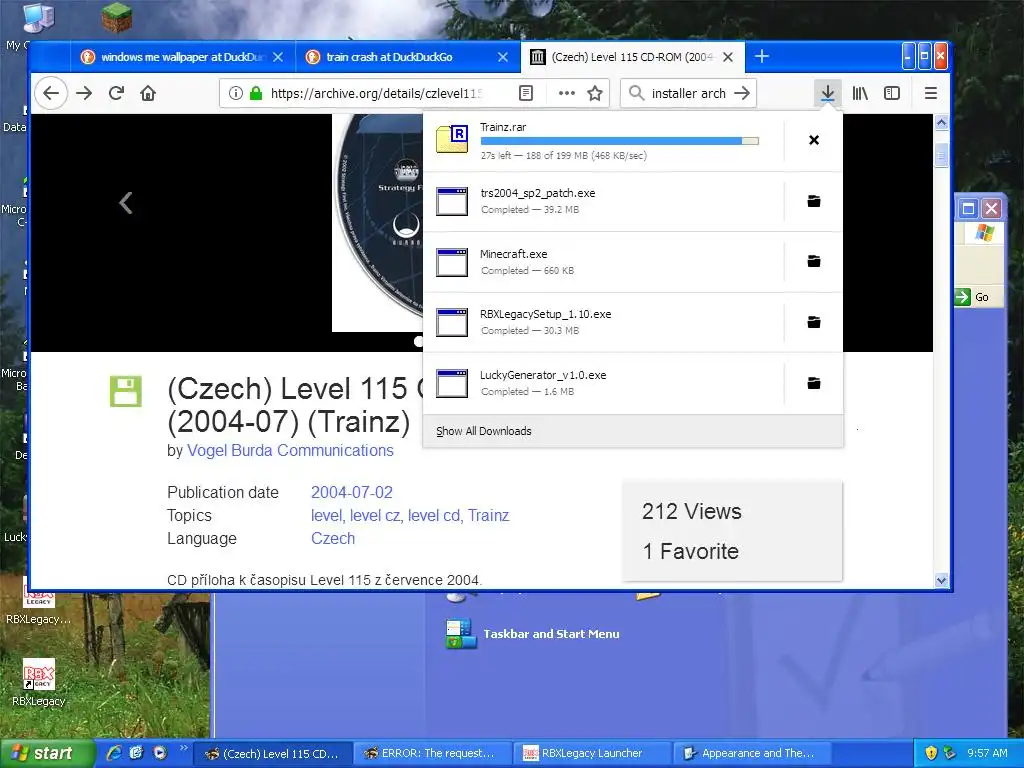Viewport: 1024px width, 768px height.
Task: Open the Firefox library icon
Action: [x=860, y=93]
